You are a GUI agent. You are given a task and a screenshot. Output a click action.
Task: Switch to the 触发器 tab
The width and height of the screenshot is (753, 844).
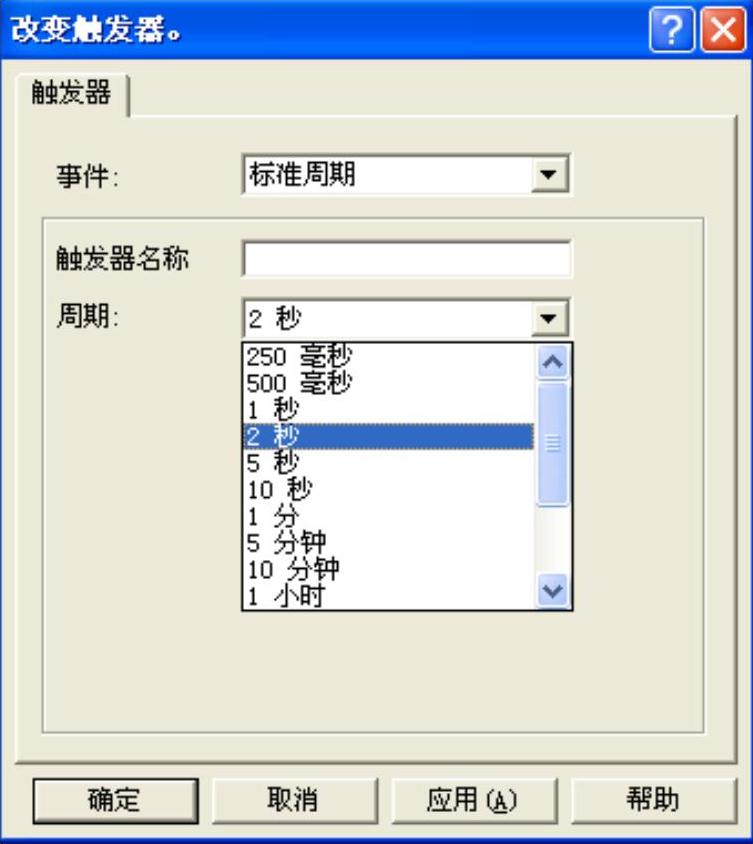[72, 94]
